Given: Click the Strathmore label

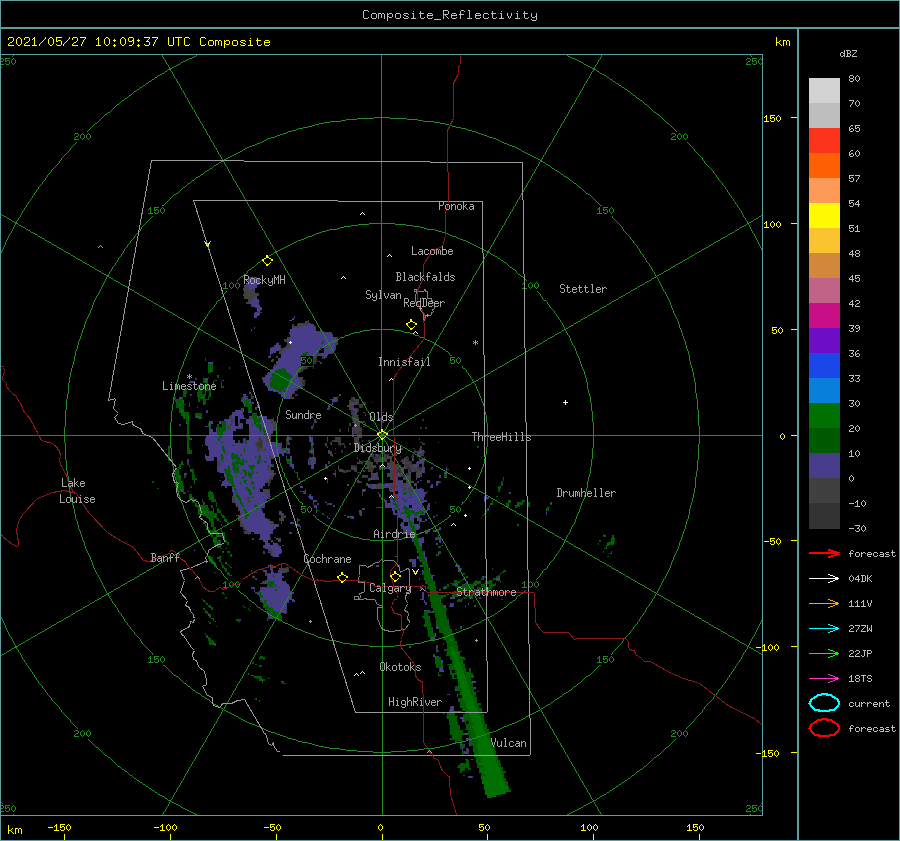Looking at the screenshot, I should coord(486,592).
